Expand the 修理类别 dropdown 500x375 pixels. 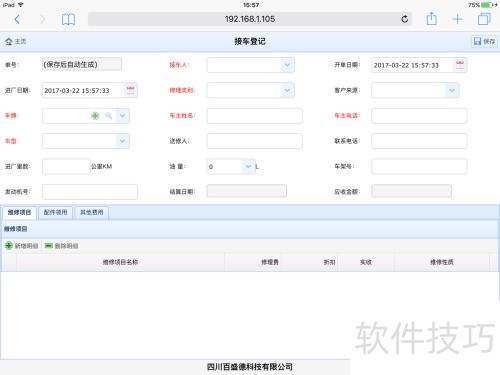(x=287, y=90)
